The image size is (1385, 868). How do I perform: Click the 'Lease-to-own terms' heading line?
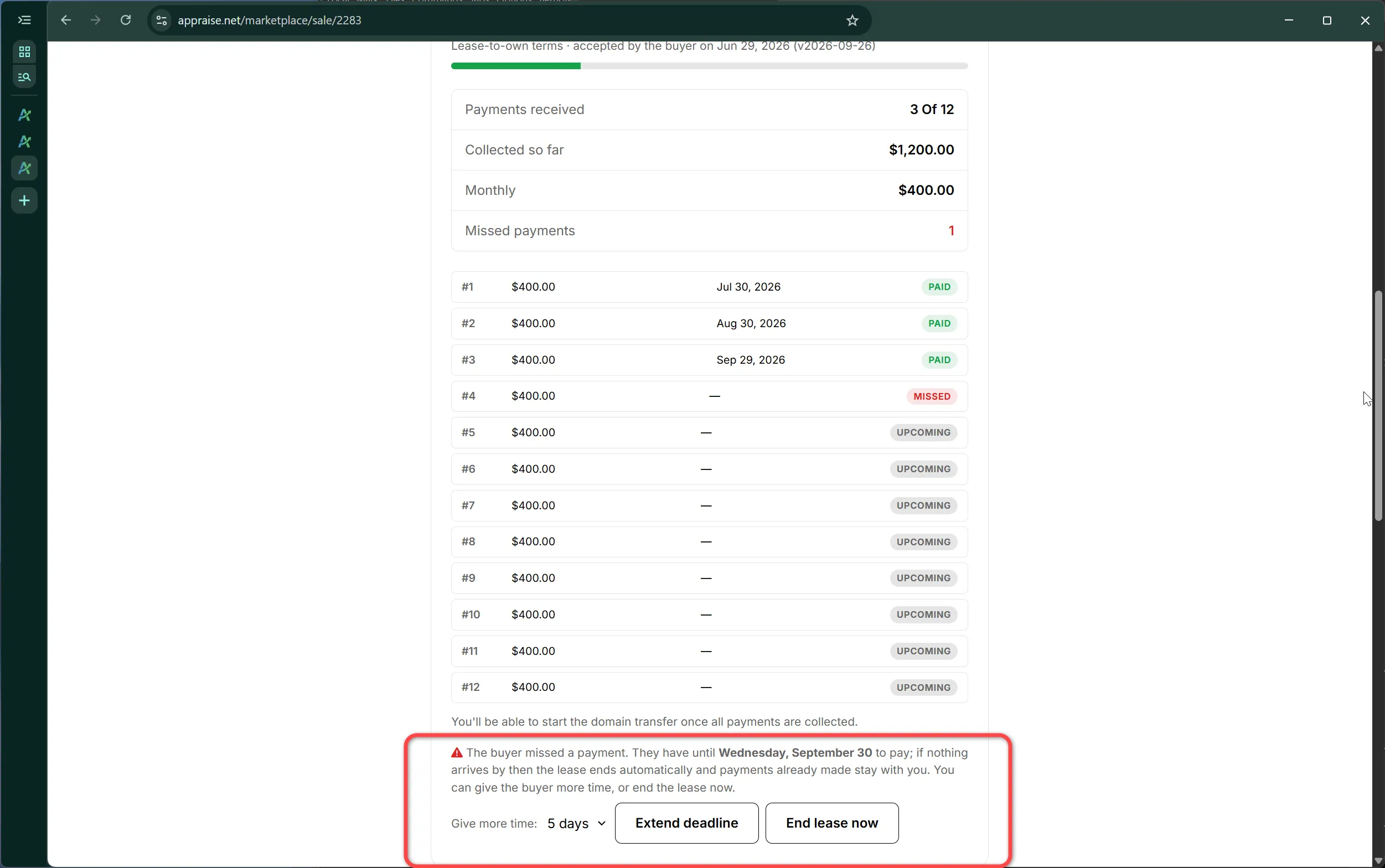(663, 46)
